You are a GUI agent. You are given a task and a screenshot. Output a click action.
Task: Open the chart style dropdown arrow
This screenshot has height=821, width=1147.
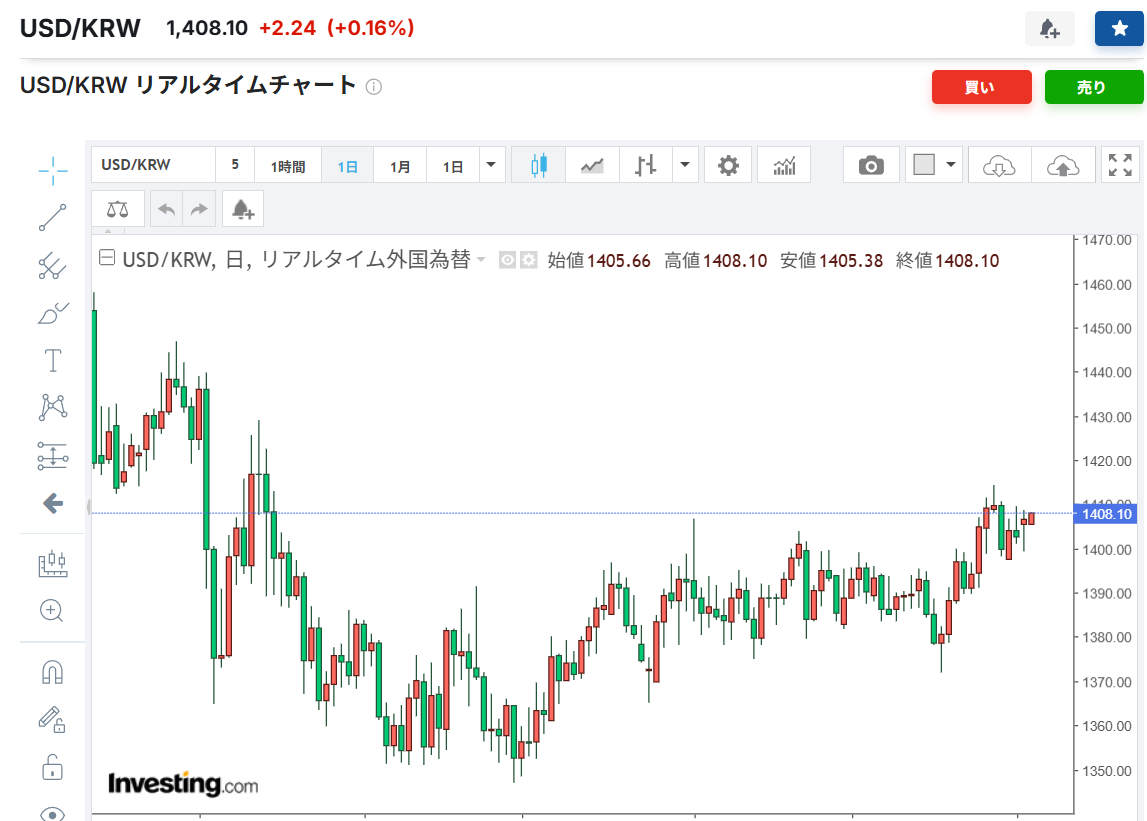[x=685, y=165]
